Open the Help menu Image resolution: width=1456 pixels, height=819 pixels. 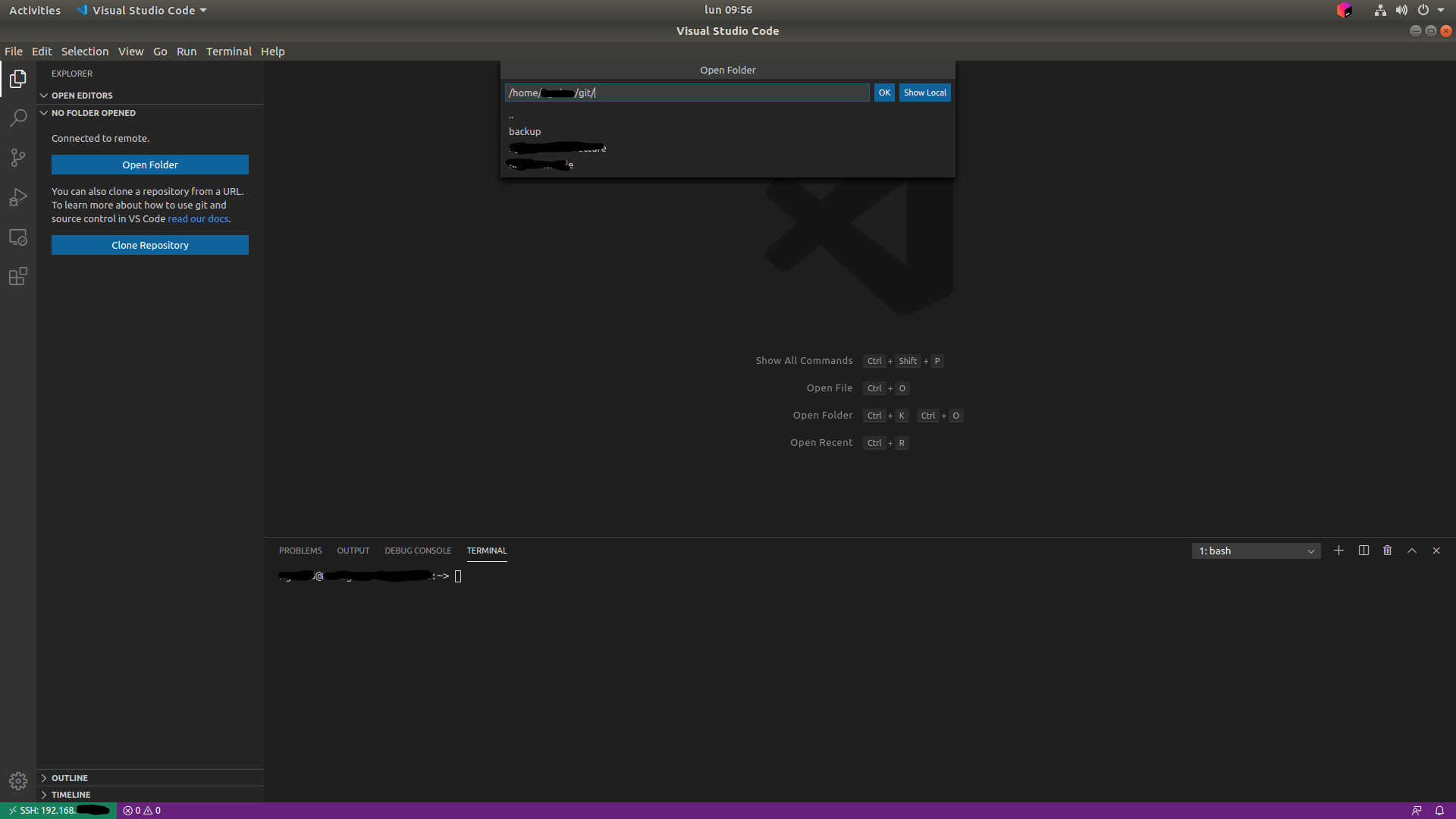[273, 52]
